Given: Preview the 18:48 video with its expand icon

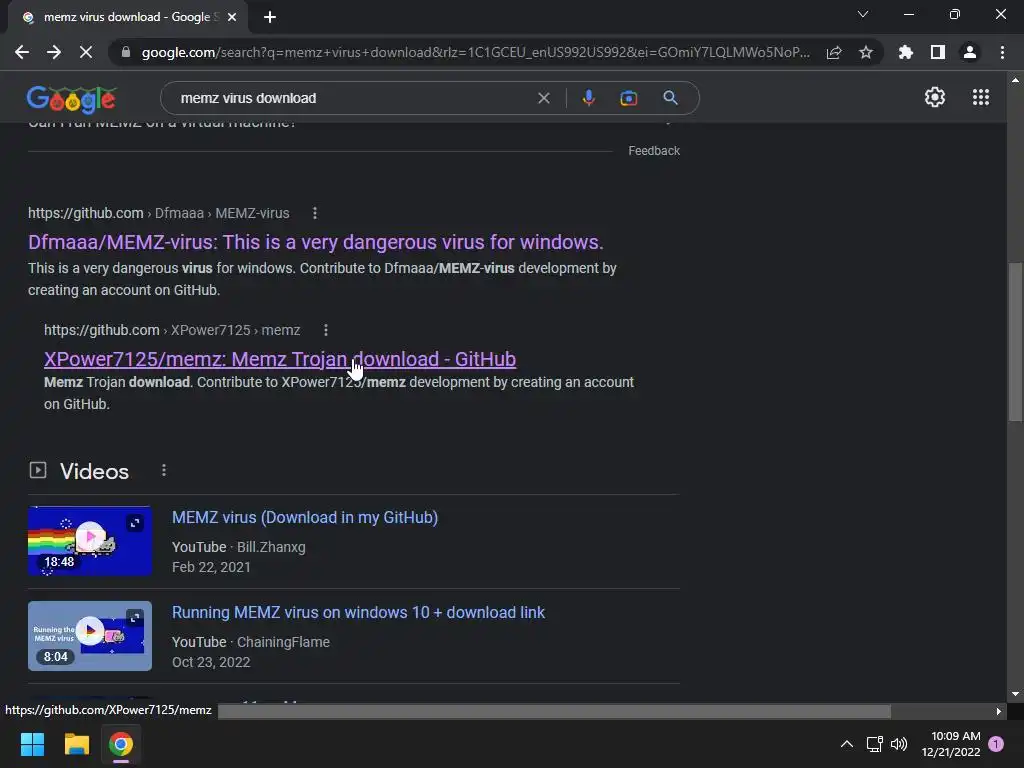Looking at the screenshot, I should 135,523.
